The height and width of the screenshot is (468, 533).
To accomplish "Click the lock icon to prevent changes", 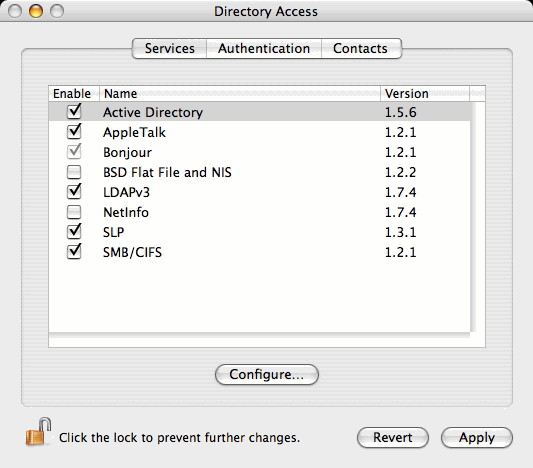I will [x=38, y=432].
